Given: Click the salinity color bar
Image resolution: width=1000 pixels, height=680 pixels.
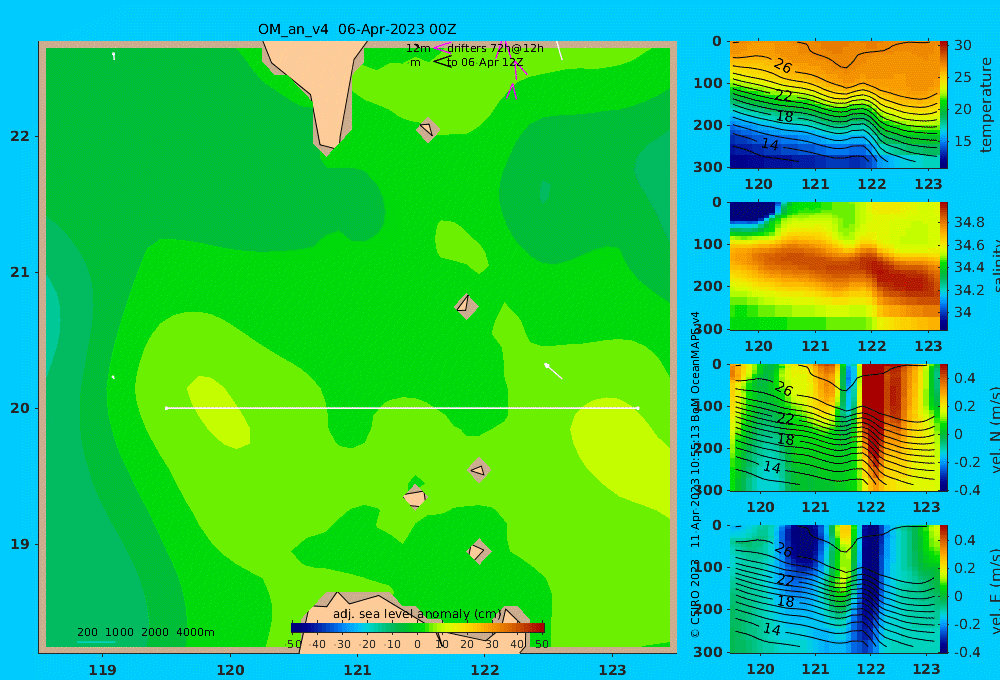Looking at the screenshot, I should pos(944,266).
